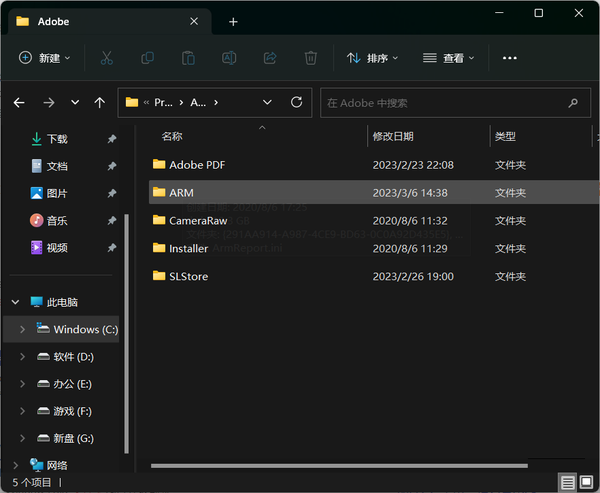Unpin Downloads (下载) via pin icon
This screenshot has height=493, width=600.
tap(112, 139)
